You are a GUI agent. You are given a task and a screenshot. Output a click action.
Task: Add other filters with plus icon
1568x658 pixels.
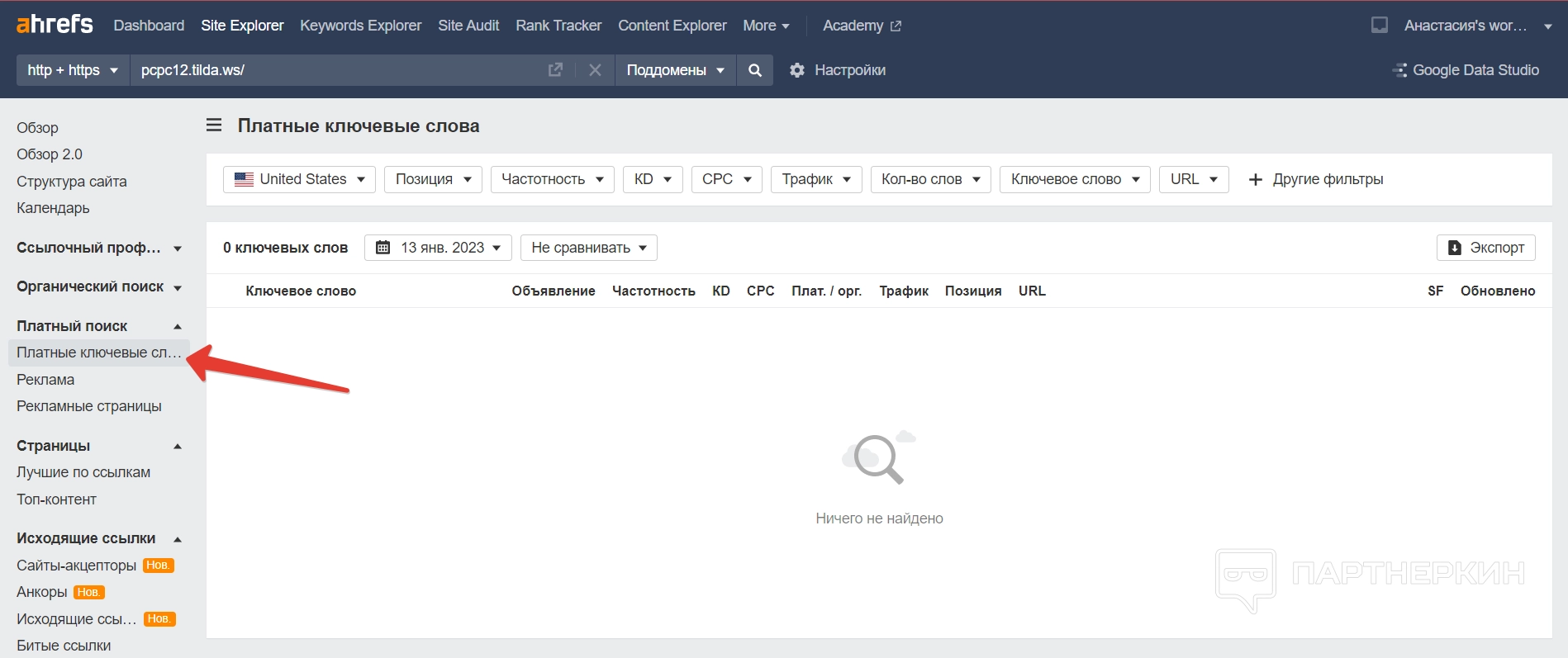pos(1315,179)
